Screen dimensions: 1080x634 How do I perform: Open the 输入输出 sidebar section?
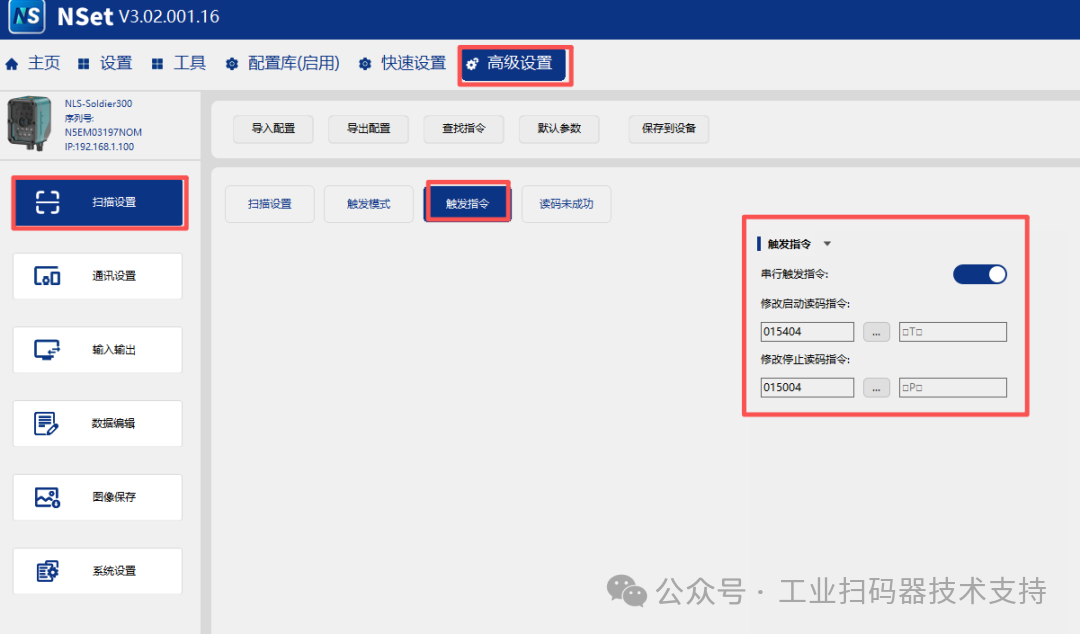point(98,349)
